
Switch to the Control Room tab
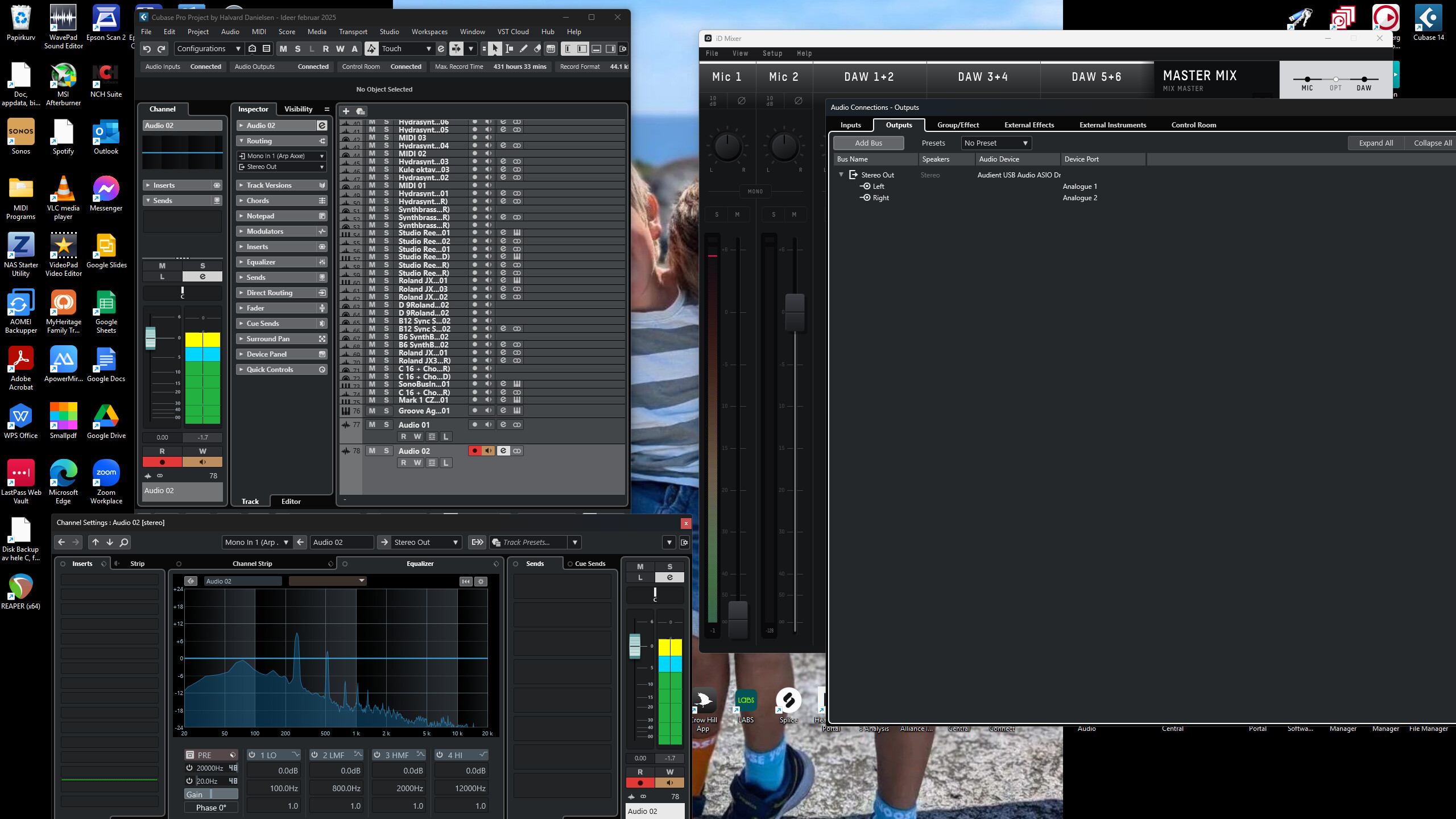tap(1193, 125)
